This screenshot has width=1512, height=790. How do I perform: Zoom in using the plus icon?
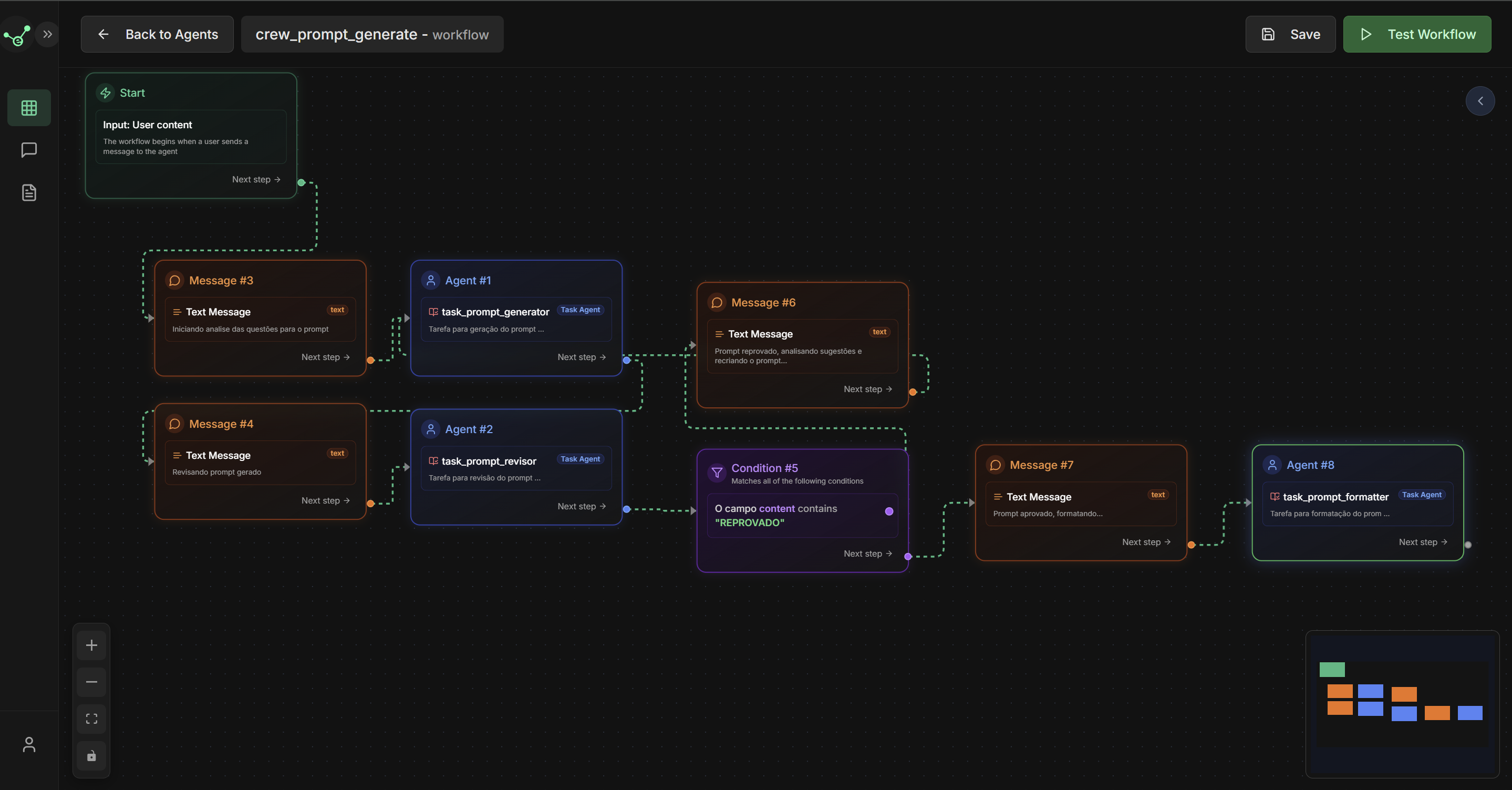click(x=91, y=645)
